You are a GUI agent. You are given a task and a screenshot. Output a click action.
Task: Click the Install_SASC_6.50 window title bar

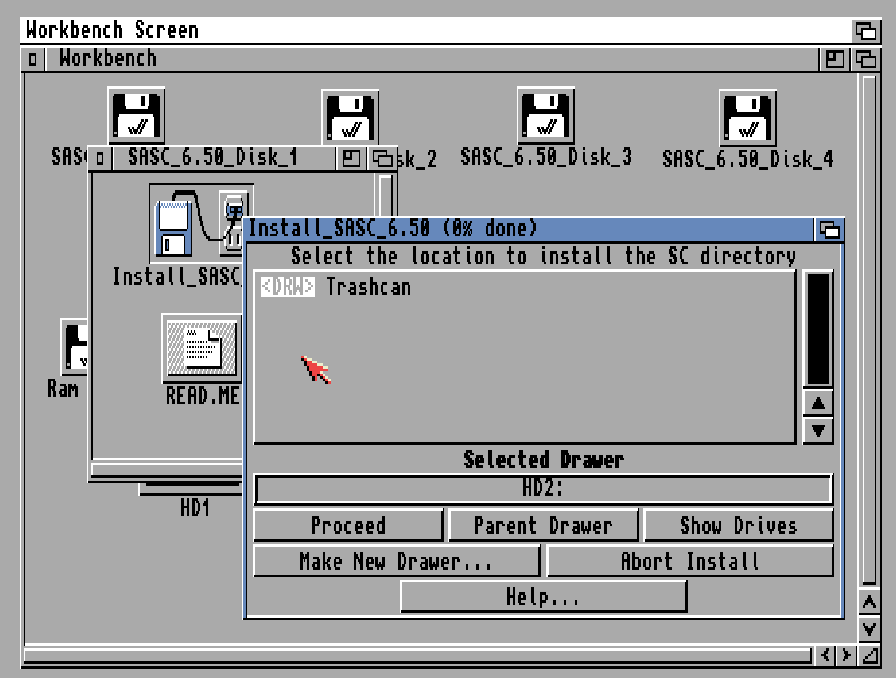click(529, 229)
